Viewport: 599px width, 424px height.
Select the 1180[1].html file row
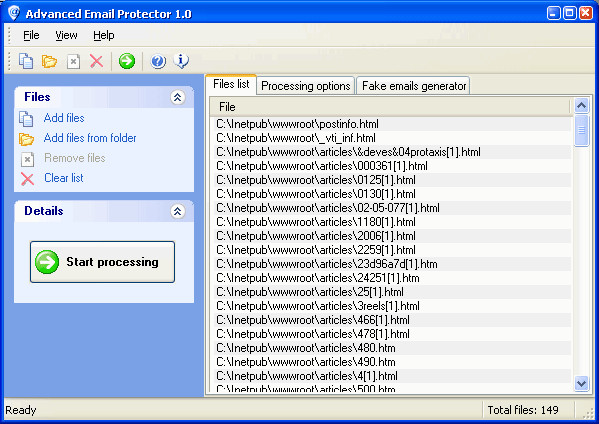392,222
